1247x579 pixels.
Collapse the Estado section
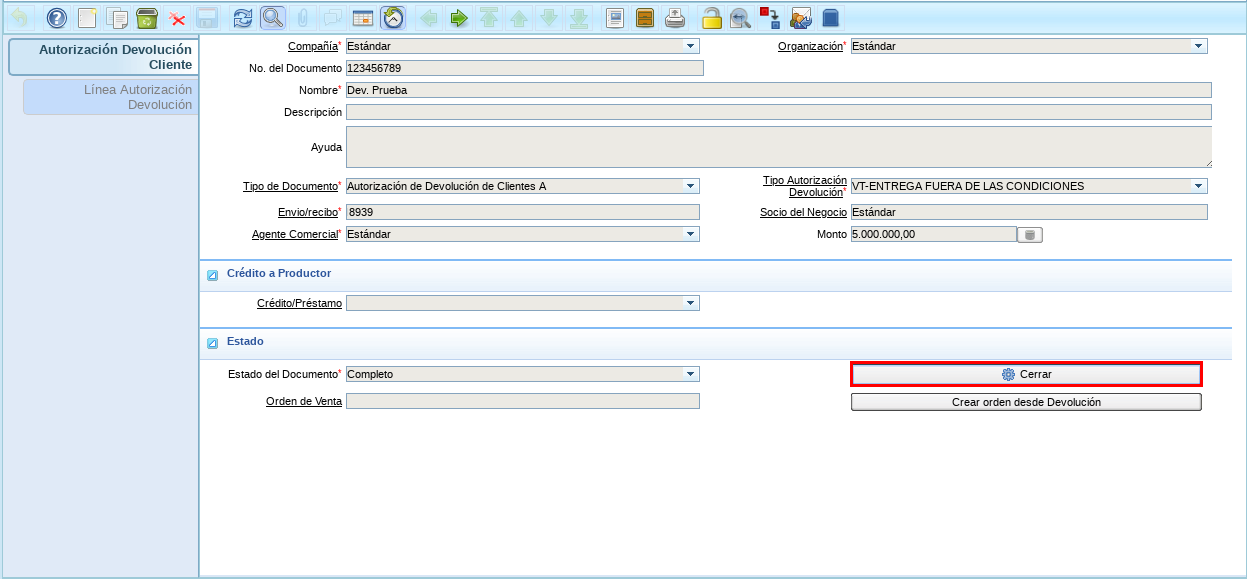[x=212, y=343]
